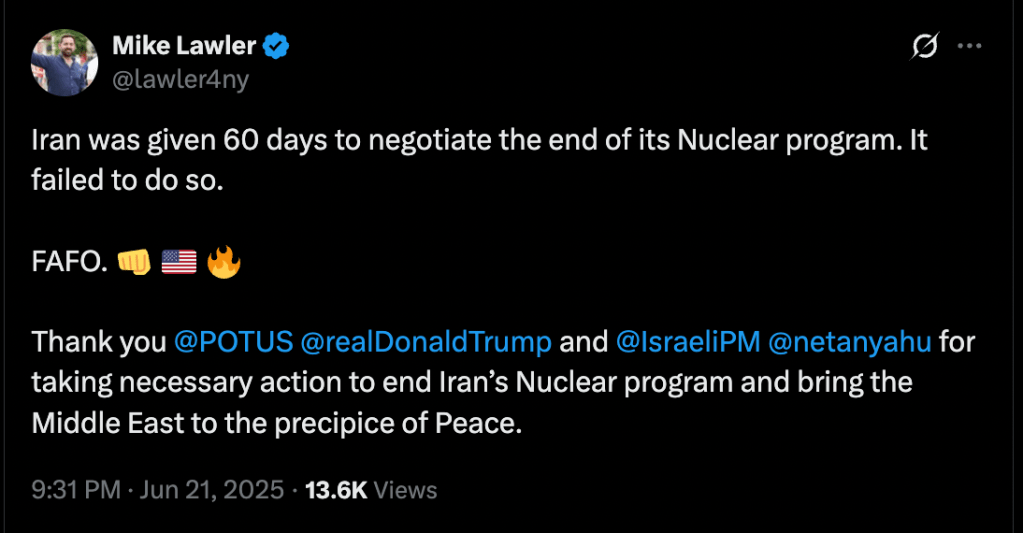Open the @lawler4ny handle link
This screenshot has width=1023, height=533.
pyautogui.click(x=180, y=79)
